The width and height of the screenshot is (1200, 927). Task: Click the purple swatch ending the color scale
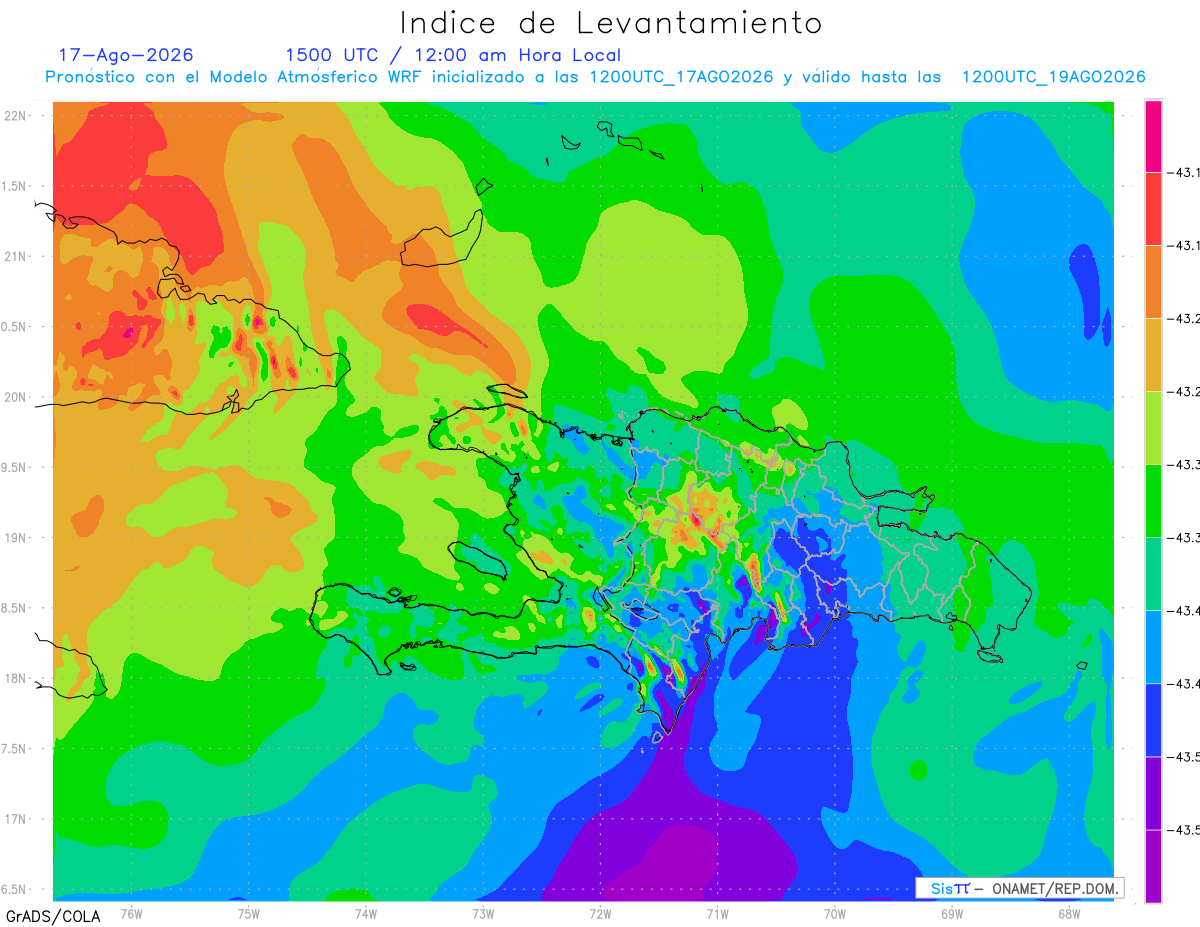tap(1153, 866)
